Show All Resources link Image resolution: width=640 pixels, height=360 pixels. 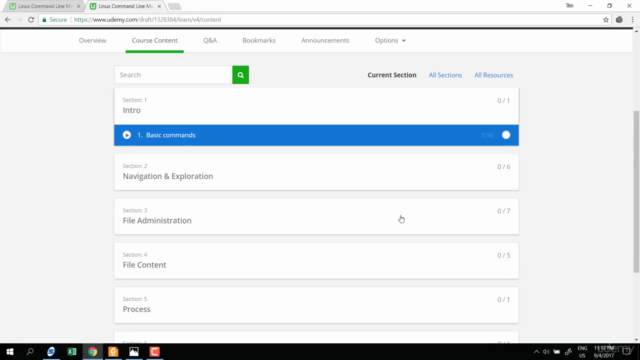pos(493,75)
